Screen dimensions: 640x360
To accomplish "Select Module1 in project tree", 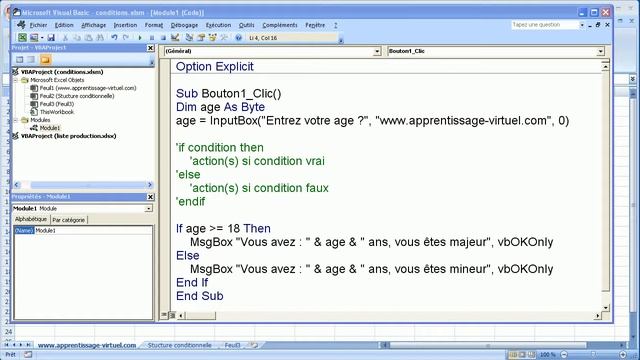I will click(x=50, y=128).
